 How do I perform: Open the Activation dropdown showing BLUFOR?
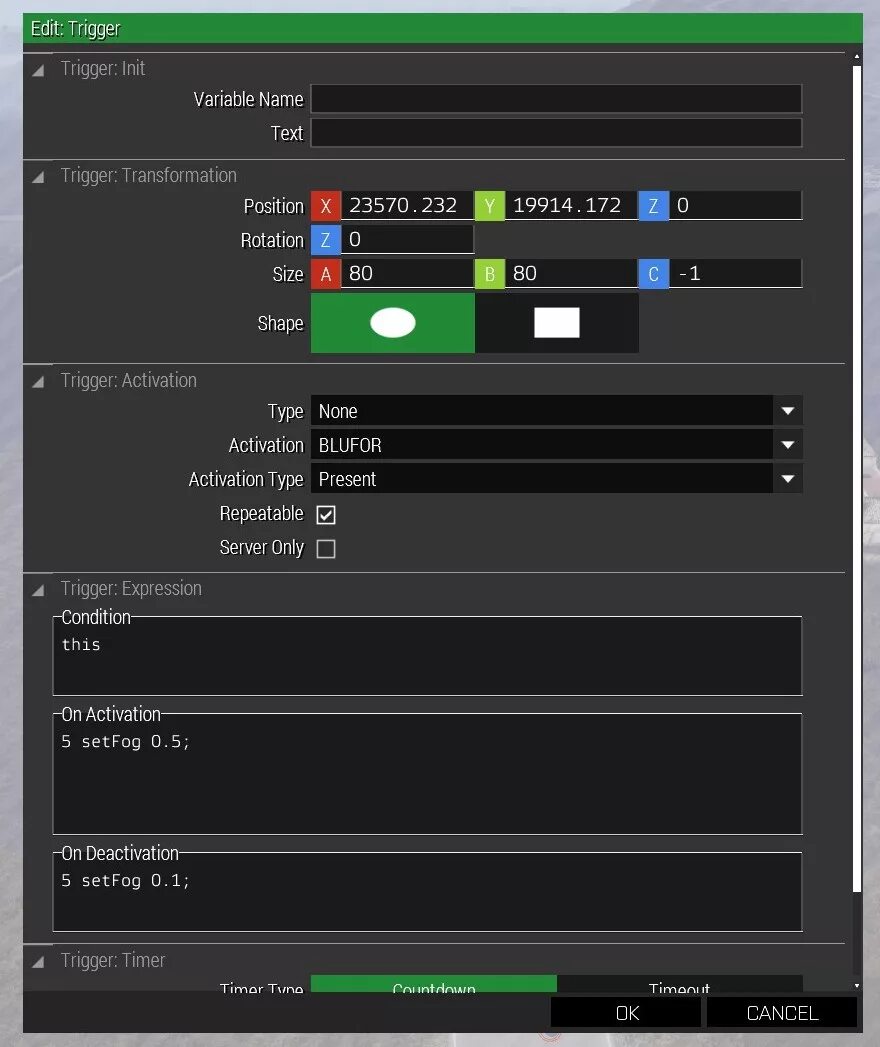556,445
